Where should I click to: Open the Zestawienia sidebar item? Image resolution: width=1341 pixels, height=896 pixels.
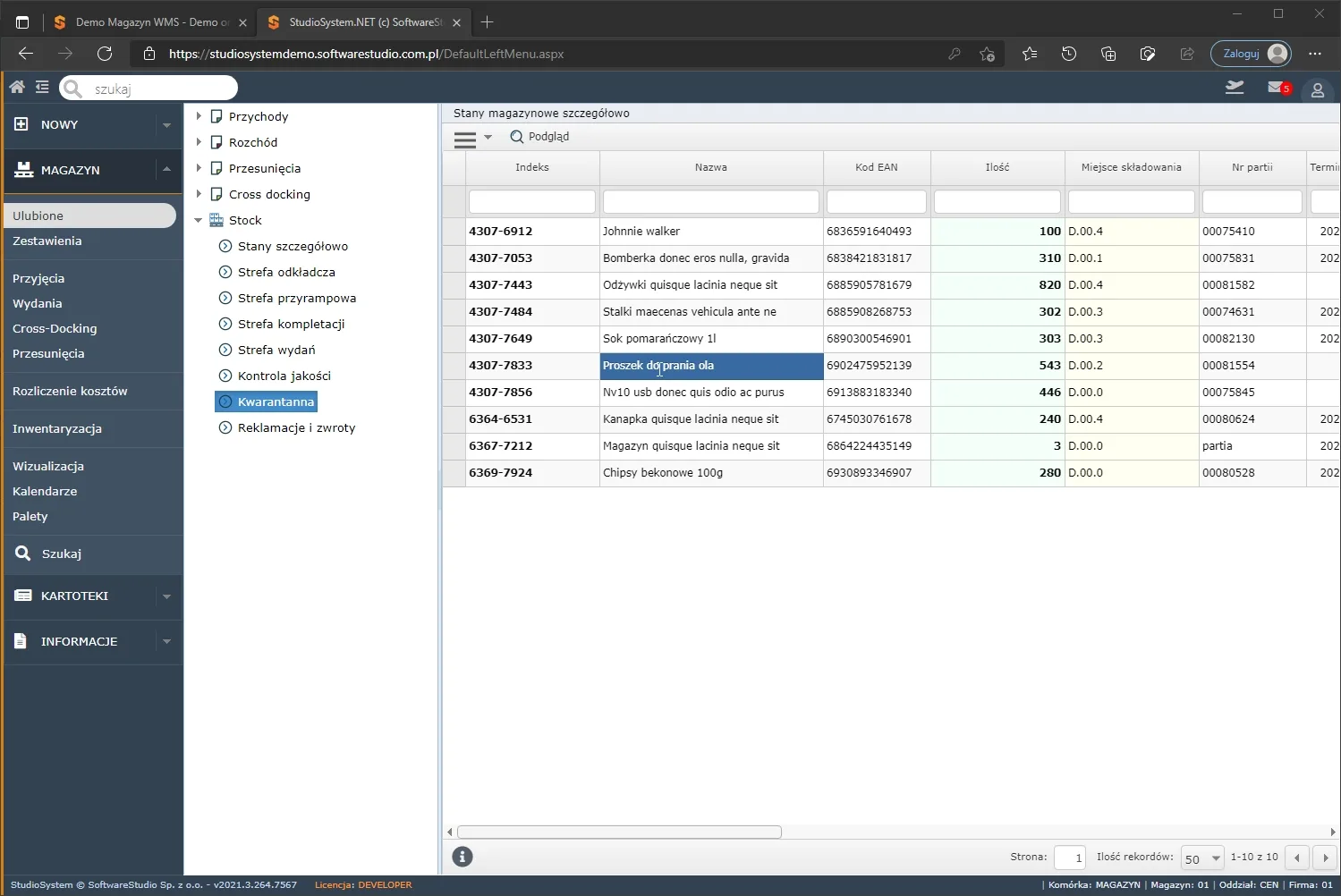coord(47,241)
